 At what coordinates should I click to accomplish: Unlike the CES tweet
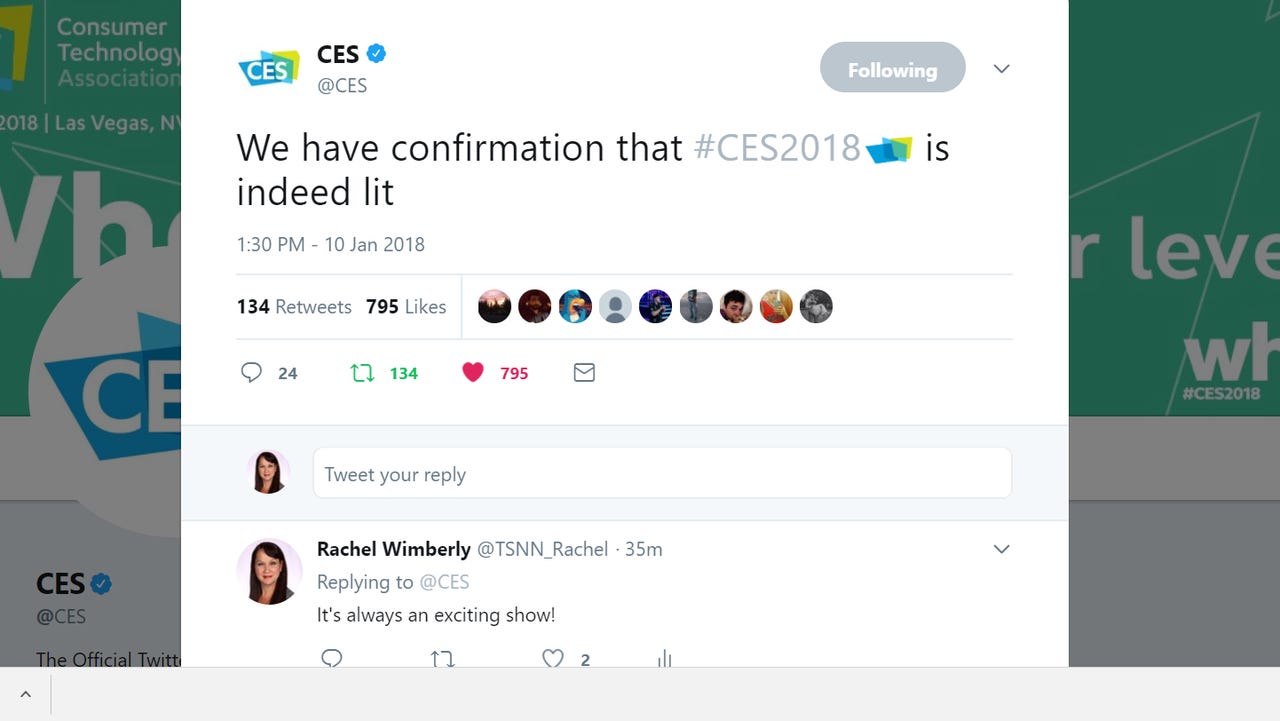[x=473, y=372]
